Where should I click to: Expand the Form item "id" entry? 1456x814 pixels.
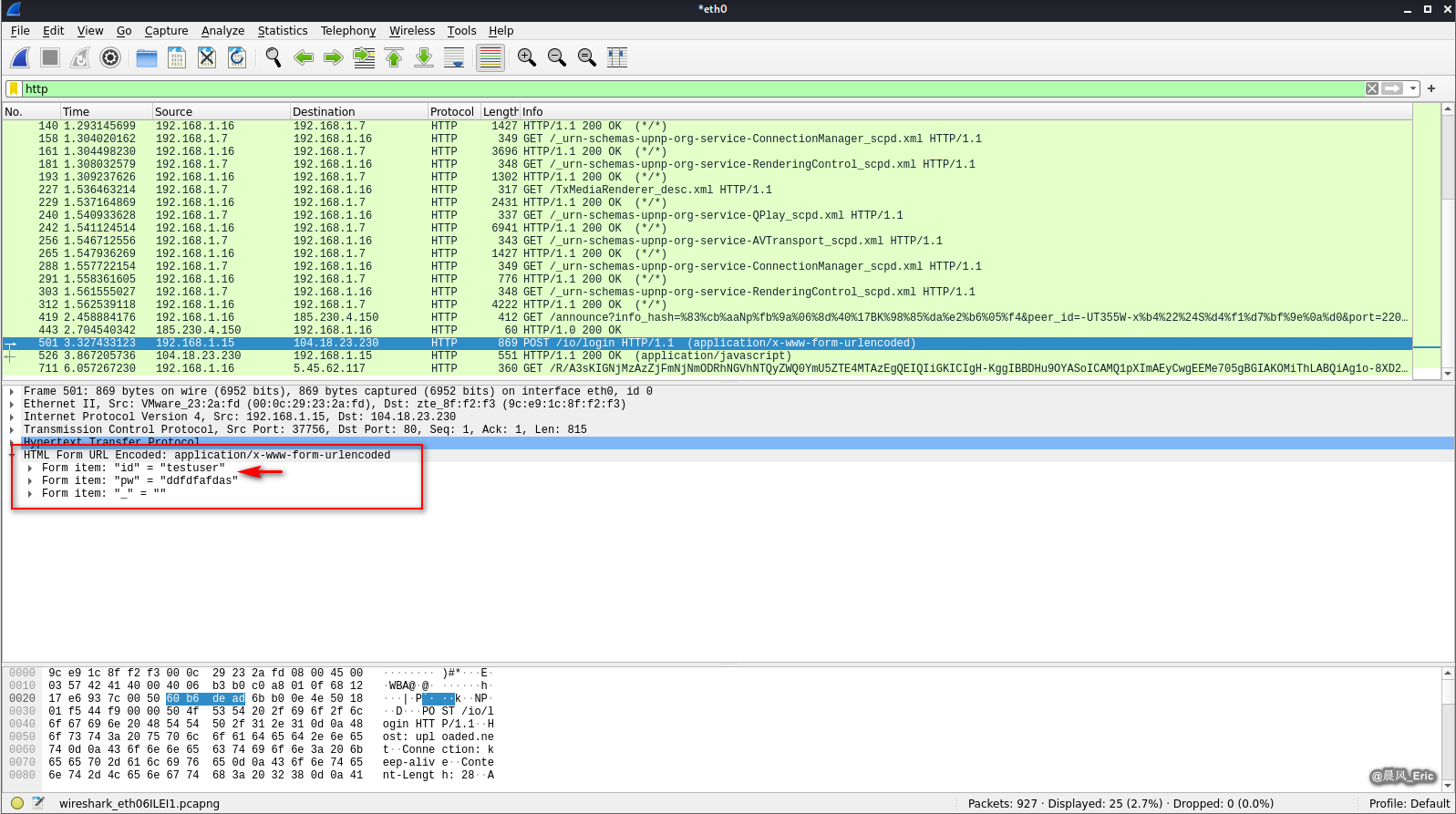point(30,468)
